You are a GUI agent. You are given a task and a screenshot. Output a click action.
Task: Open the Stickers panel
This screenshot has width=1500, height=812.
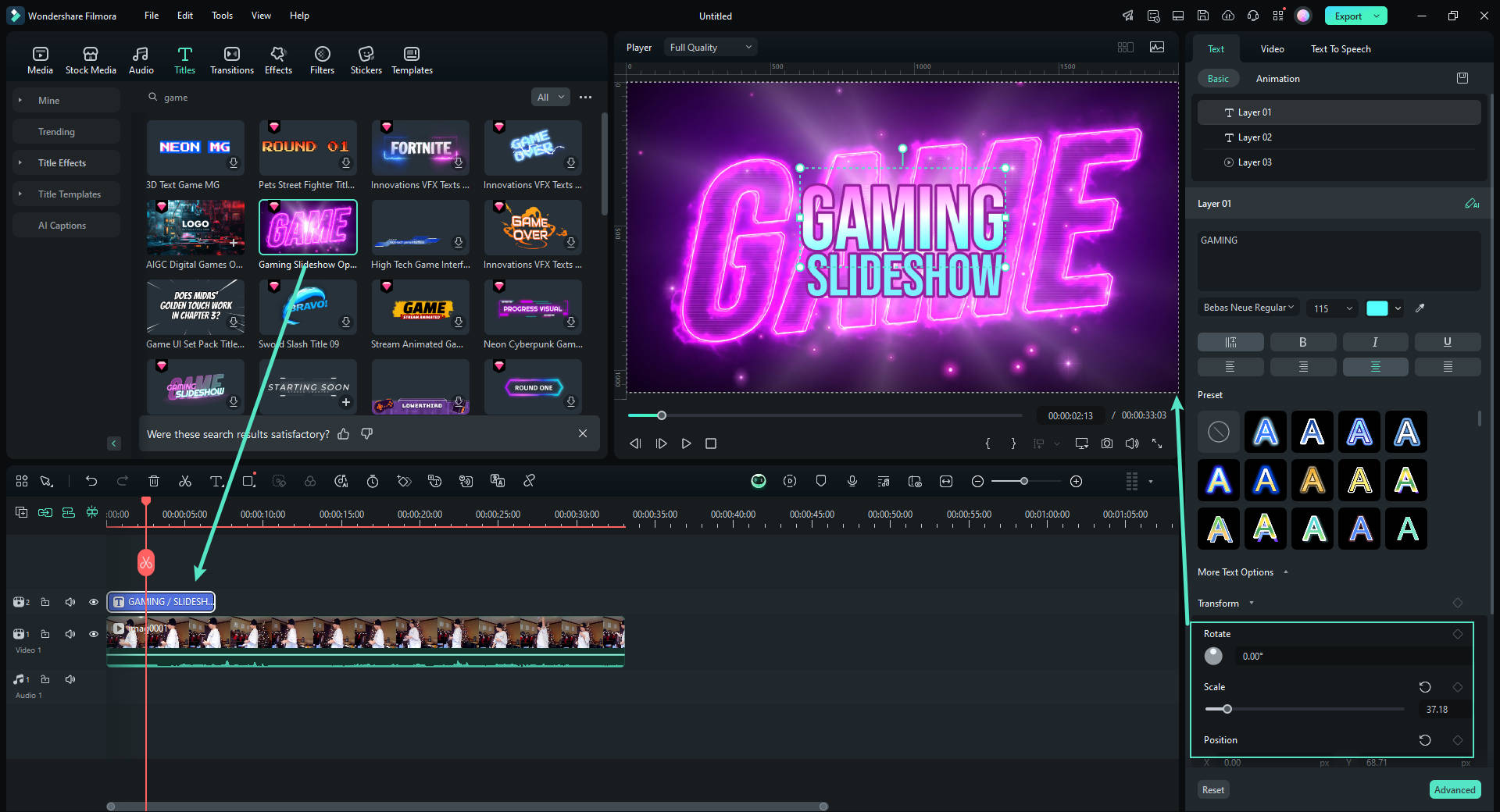coord(366,60)
